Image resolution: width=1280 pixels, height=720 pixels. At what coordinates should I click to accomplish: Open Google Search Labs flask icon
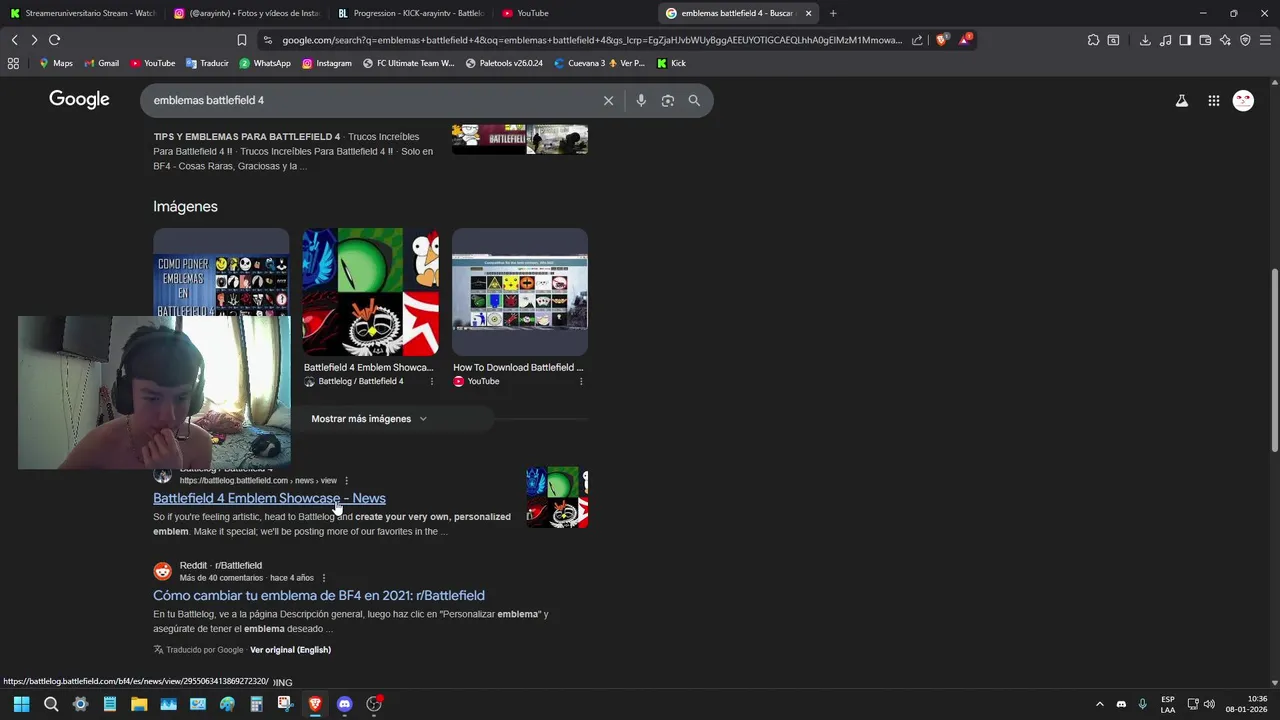(1182, 100)
